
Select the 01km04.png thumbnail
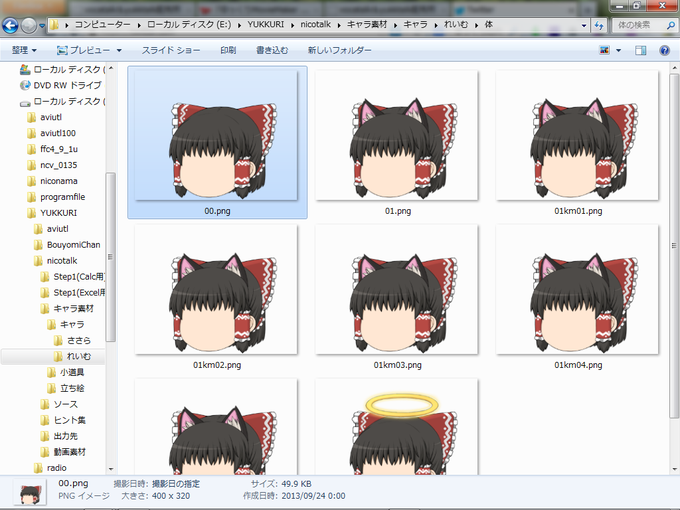click(577, 289)
